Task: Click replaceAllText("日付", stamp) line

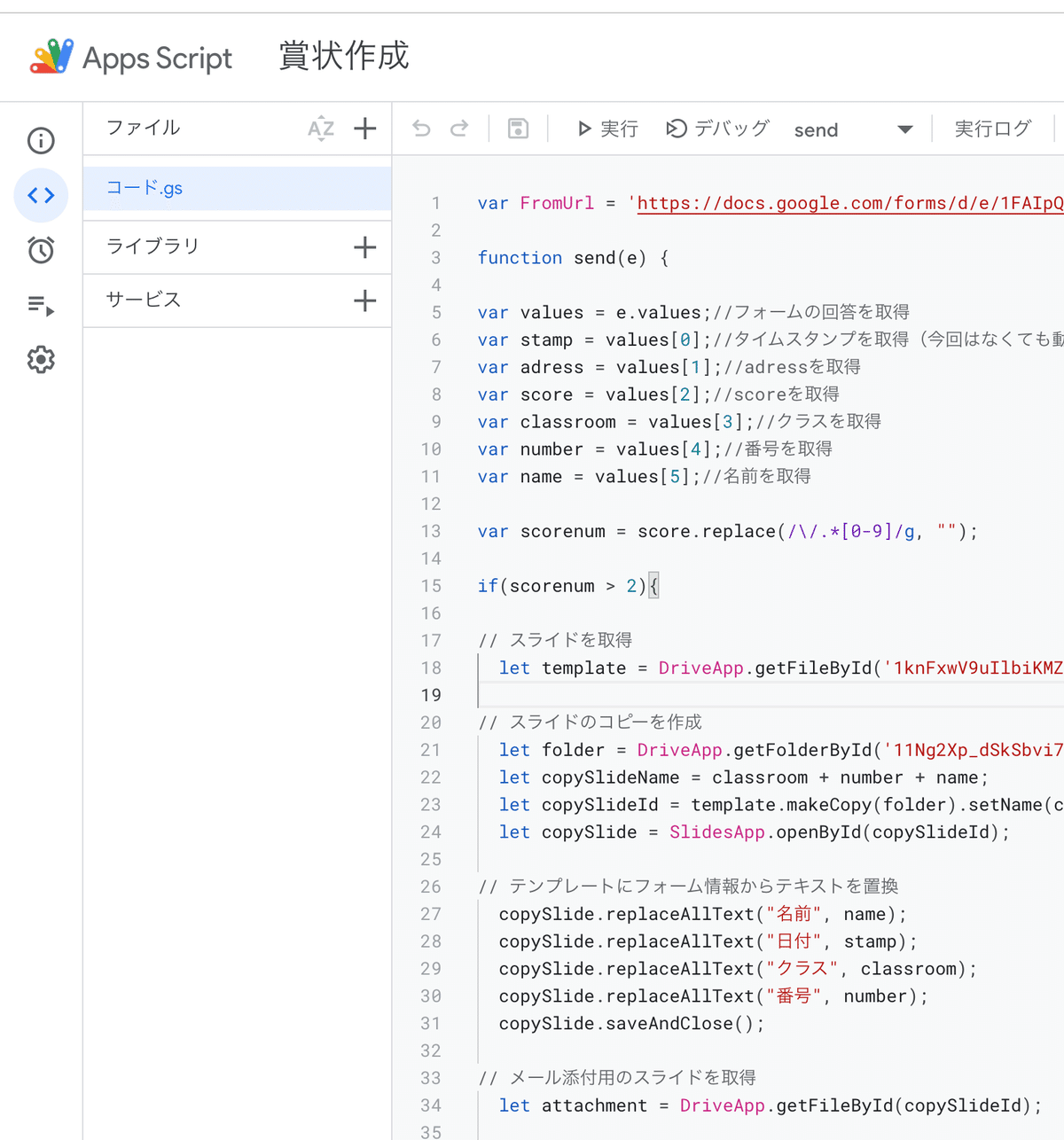Action: tap(708, 942)
